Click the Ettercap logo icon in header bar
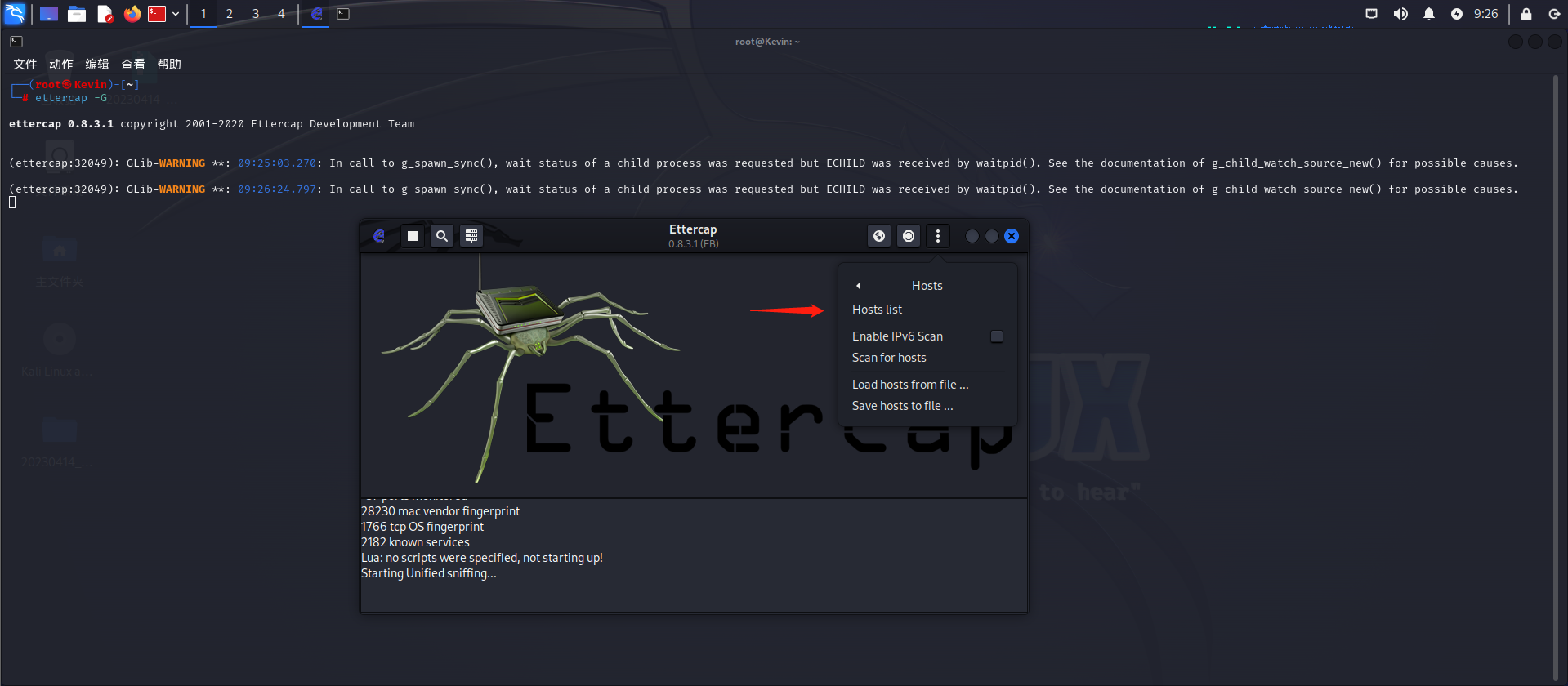 click(x=379, y=236)
